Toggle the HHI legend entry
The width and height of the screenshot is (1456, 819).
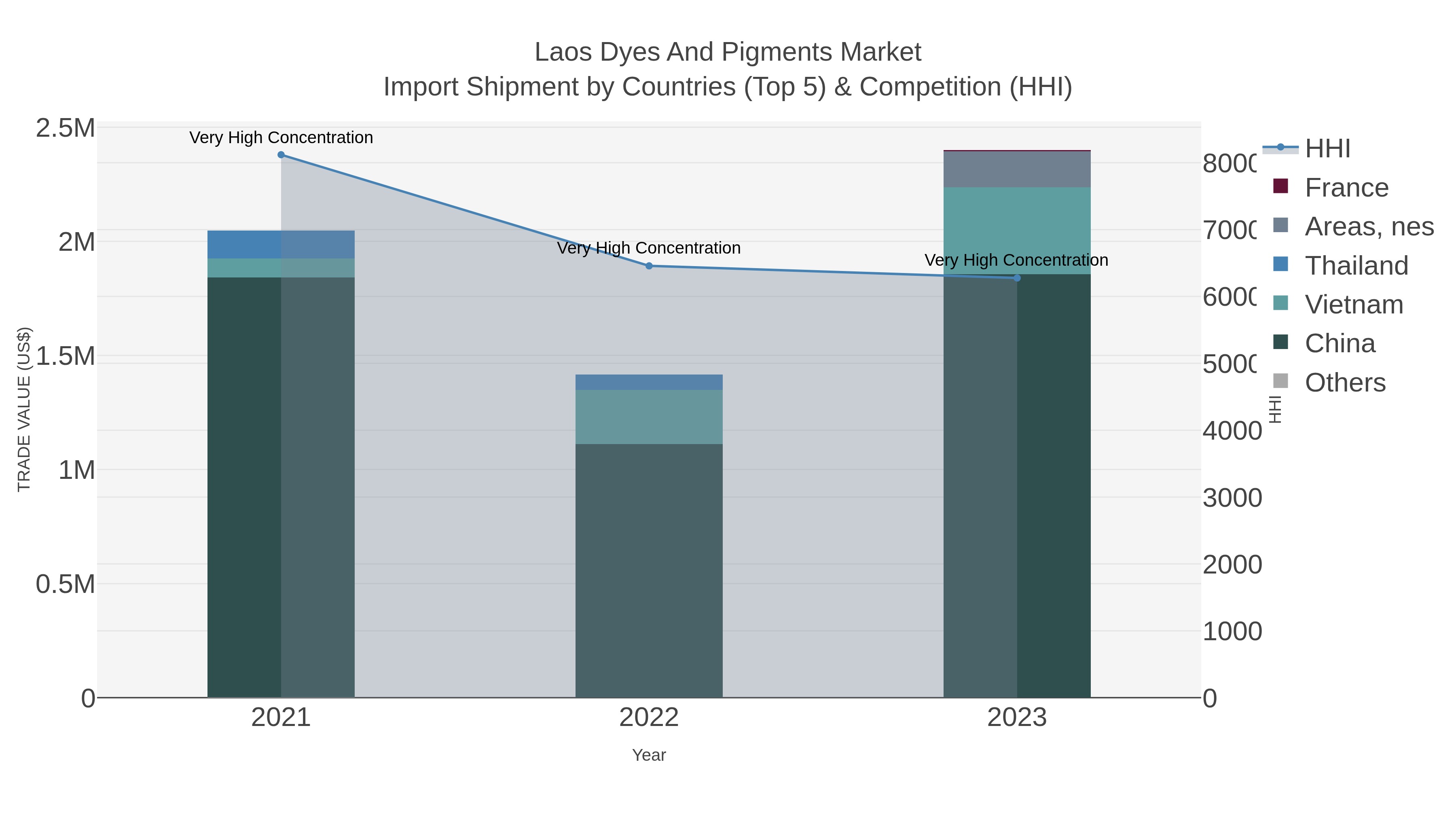(x=1307, y=149)
